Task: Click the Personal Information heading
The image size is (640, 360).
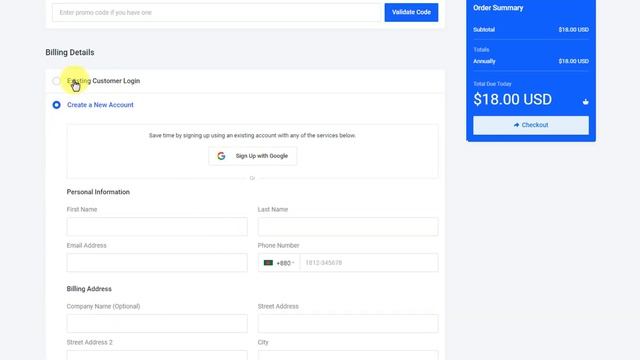Action: coord(98,192)
